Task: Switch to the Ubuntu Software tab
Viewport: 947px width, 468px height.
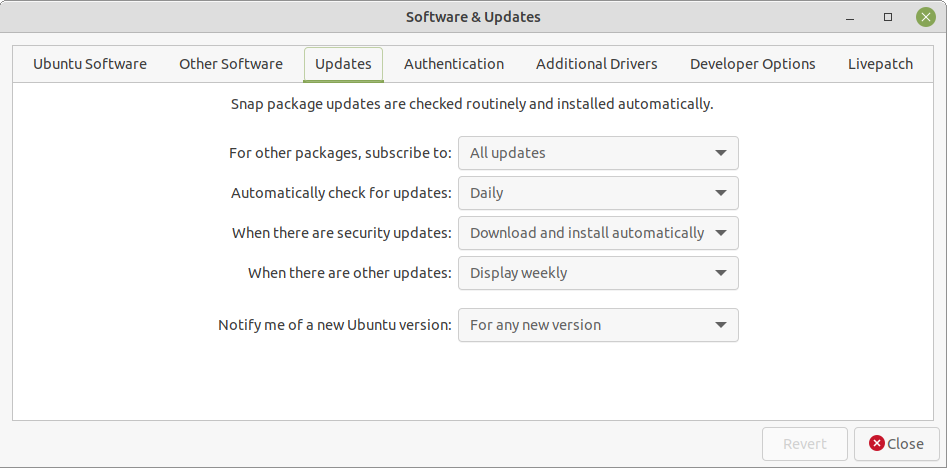Action: (x=89, y=64)
